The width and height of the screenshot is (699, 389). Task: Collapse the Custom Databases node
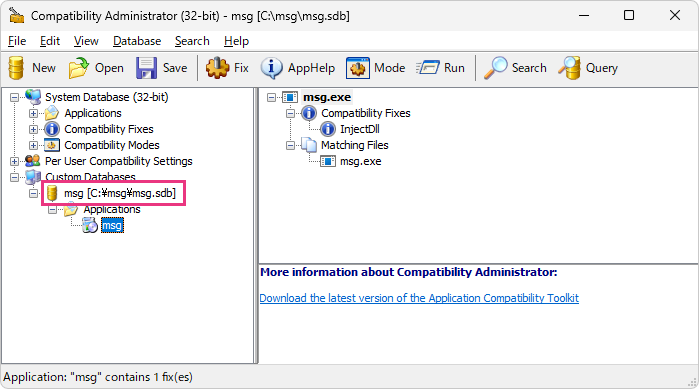click(15, 177)
